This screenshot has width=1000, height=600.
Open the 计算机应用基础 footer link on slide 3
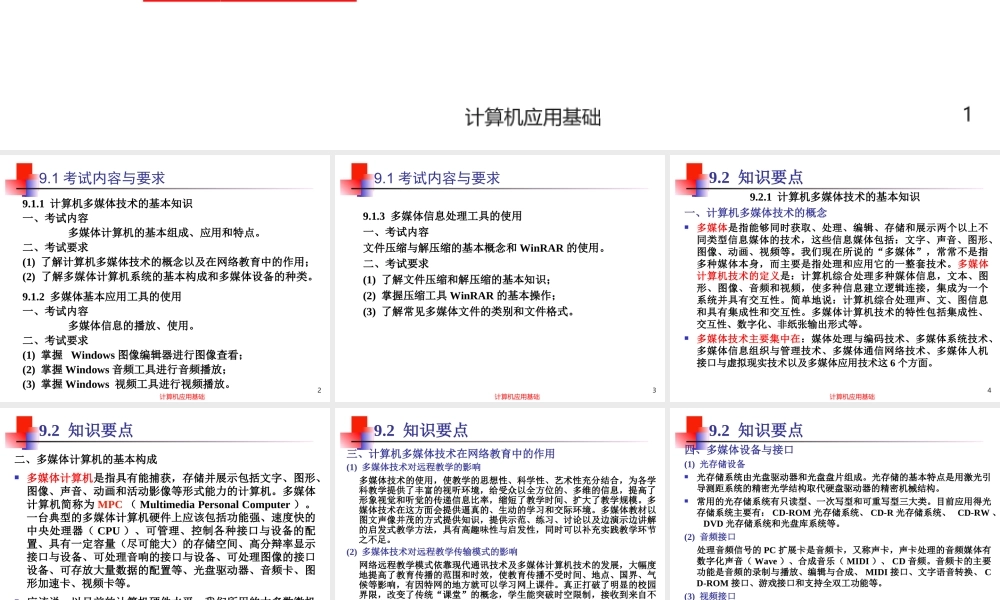[x=516, y=396]
